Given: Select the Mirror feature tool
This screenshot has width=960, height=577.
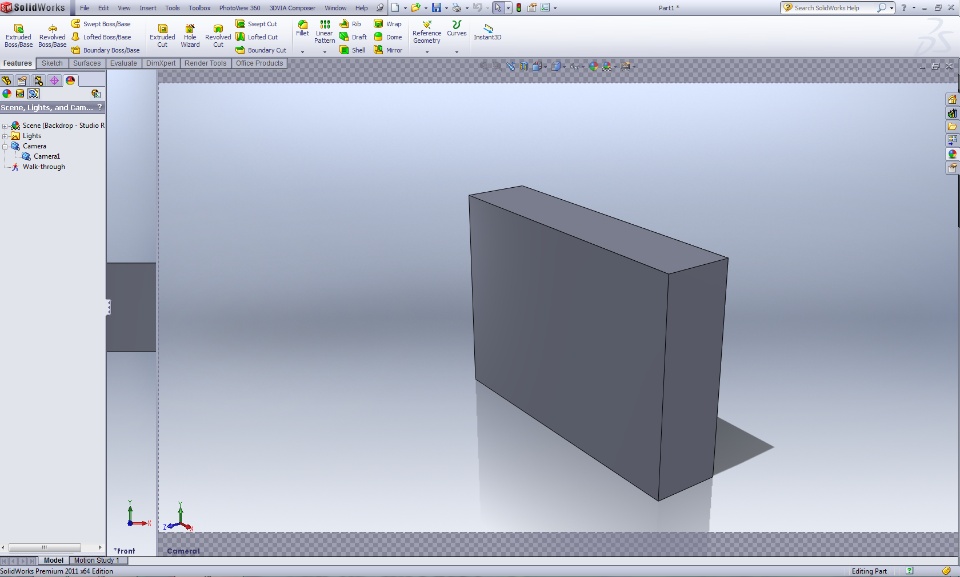Looking at the screenshot, I should 388,50.
